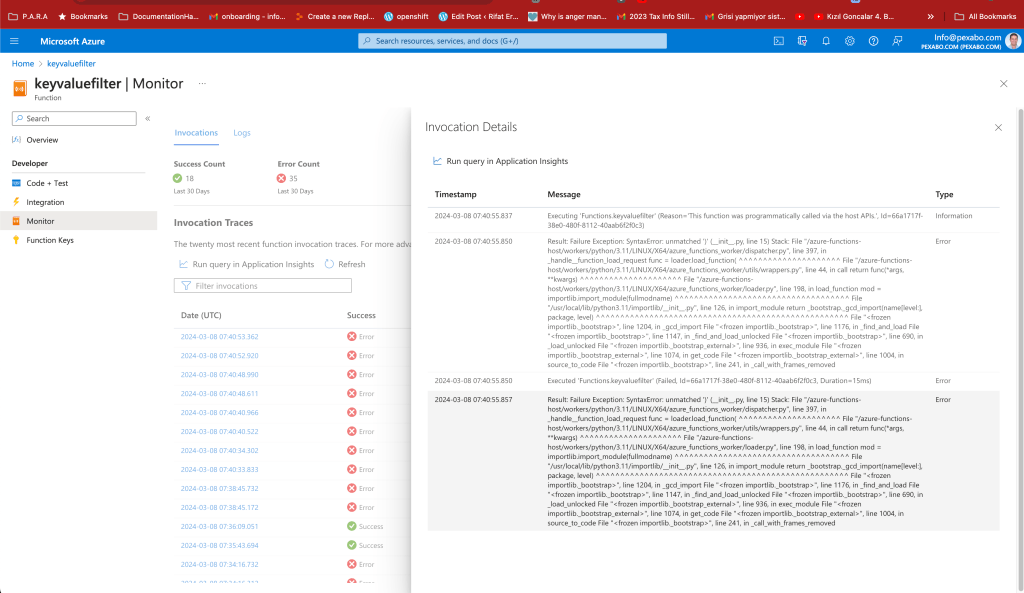1024x593 pixels.
Task: Select the log row timestamped 07:40:55.857
Action: tap(713, 461)
